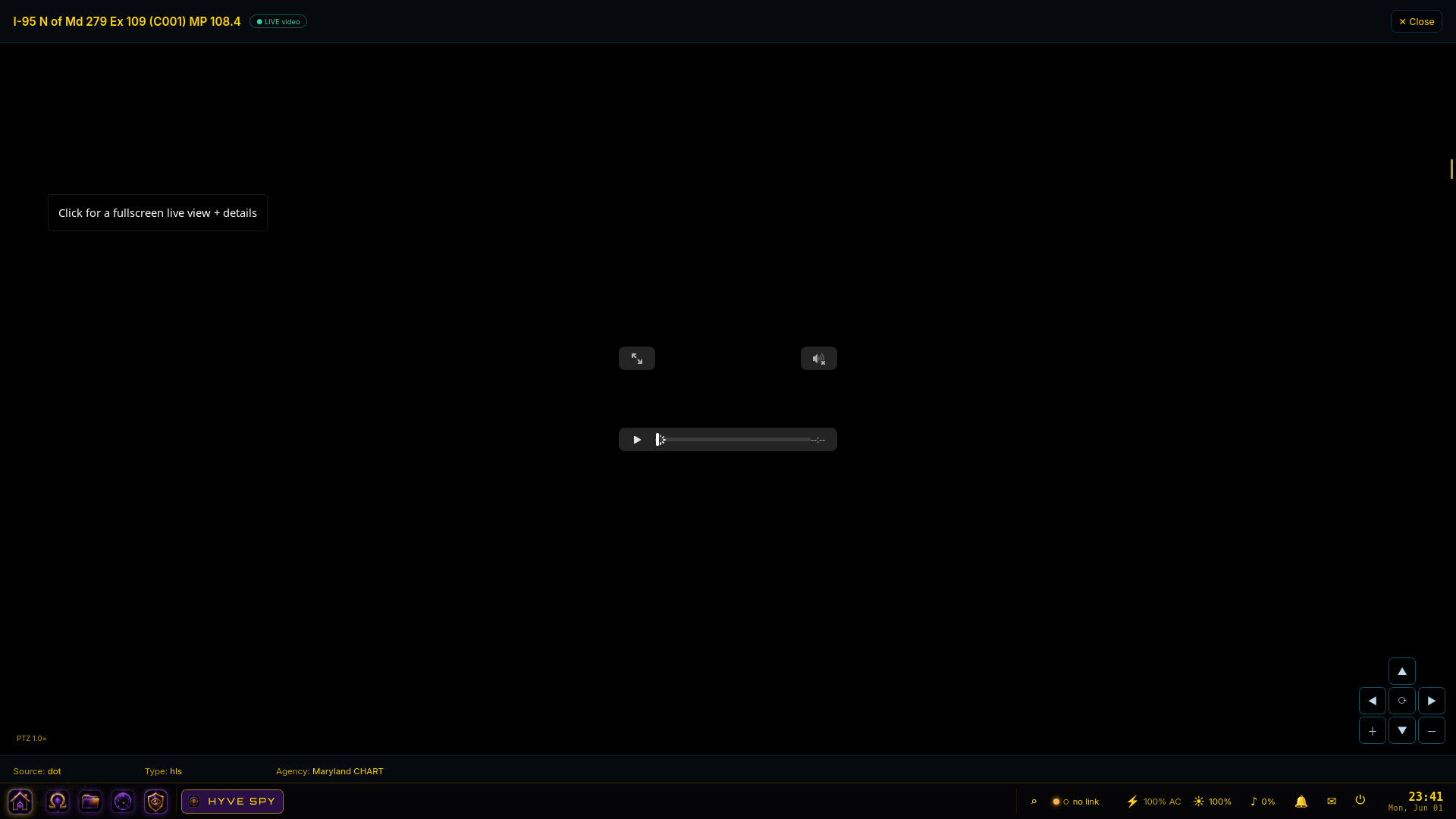Open the volume 0% music note indicator
The height and width of the screenshot is (819, 1456).
[1263, 802]
